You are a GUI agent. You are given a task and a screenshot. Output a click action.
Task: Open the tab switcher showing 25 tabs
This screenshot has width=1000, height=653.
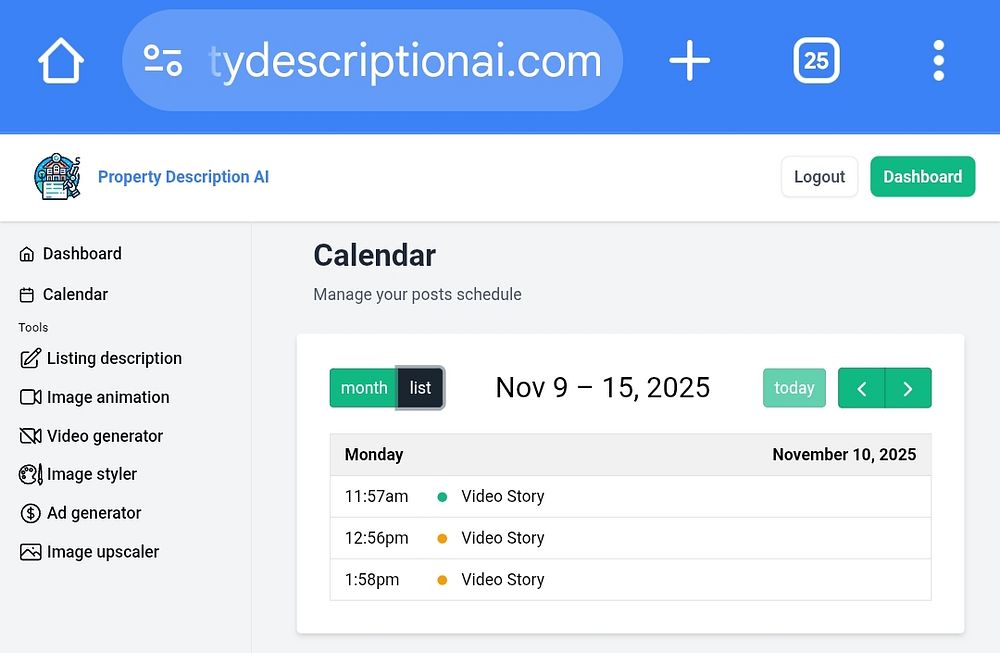[816, 61]
